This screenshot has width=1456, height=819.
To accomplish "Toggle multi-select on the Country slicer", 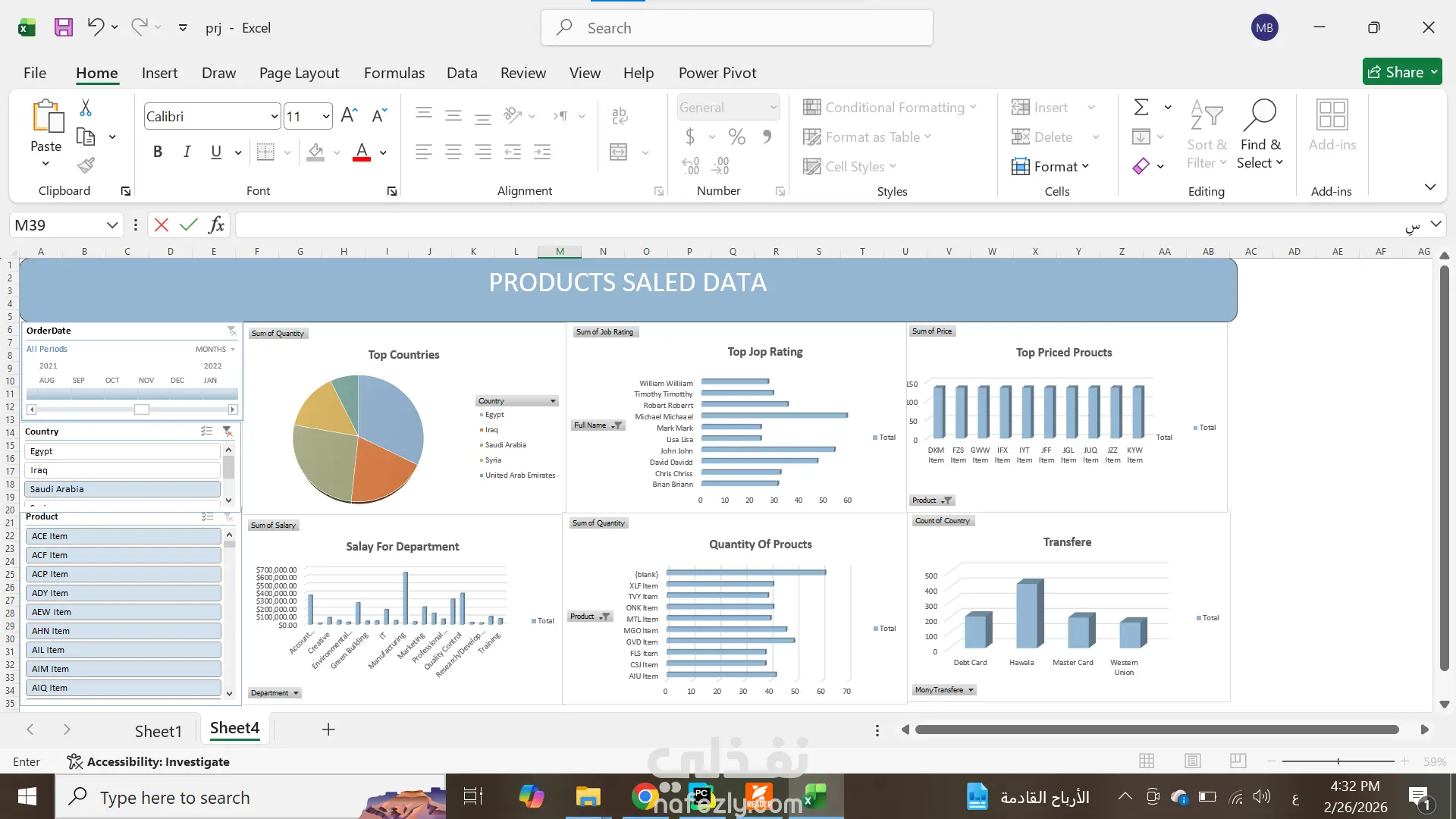I will click(x=206, y=431).
